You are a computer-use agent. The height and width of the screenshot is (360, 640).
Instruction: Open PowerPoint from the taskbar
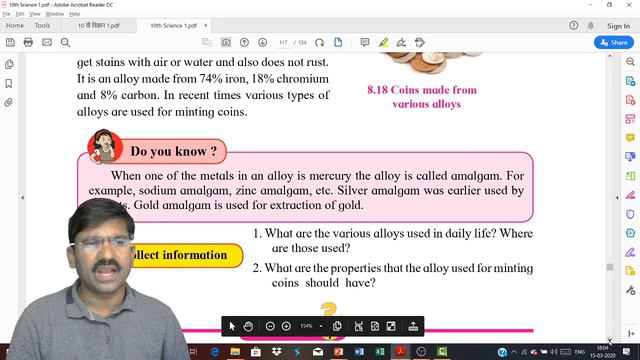click(x=338, y=351)
